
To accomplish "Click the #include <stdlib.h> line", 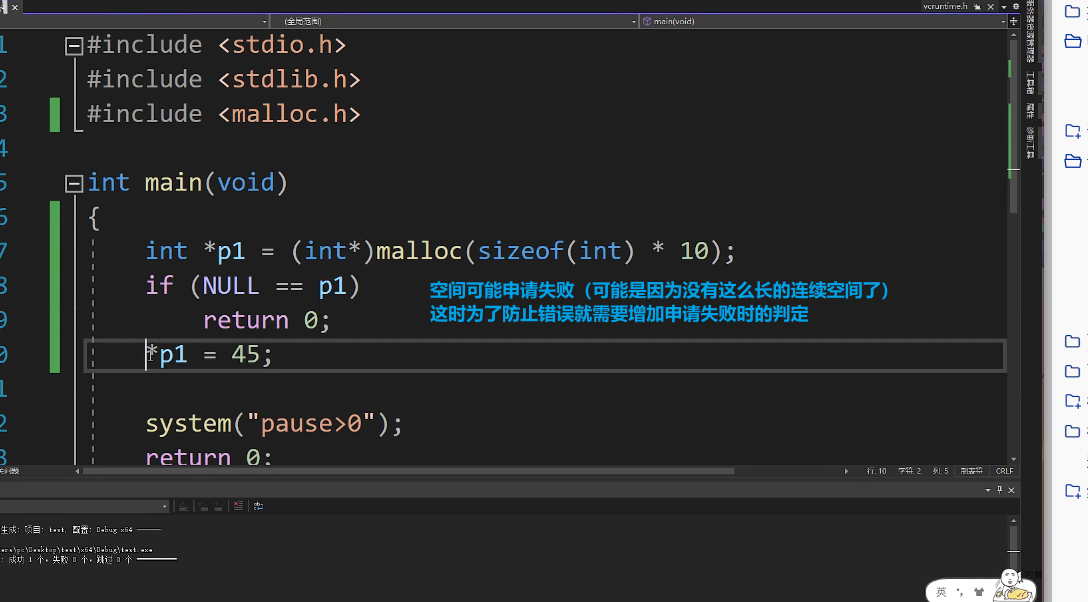I will tap(223, 80).
